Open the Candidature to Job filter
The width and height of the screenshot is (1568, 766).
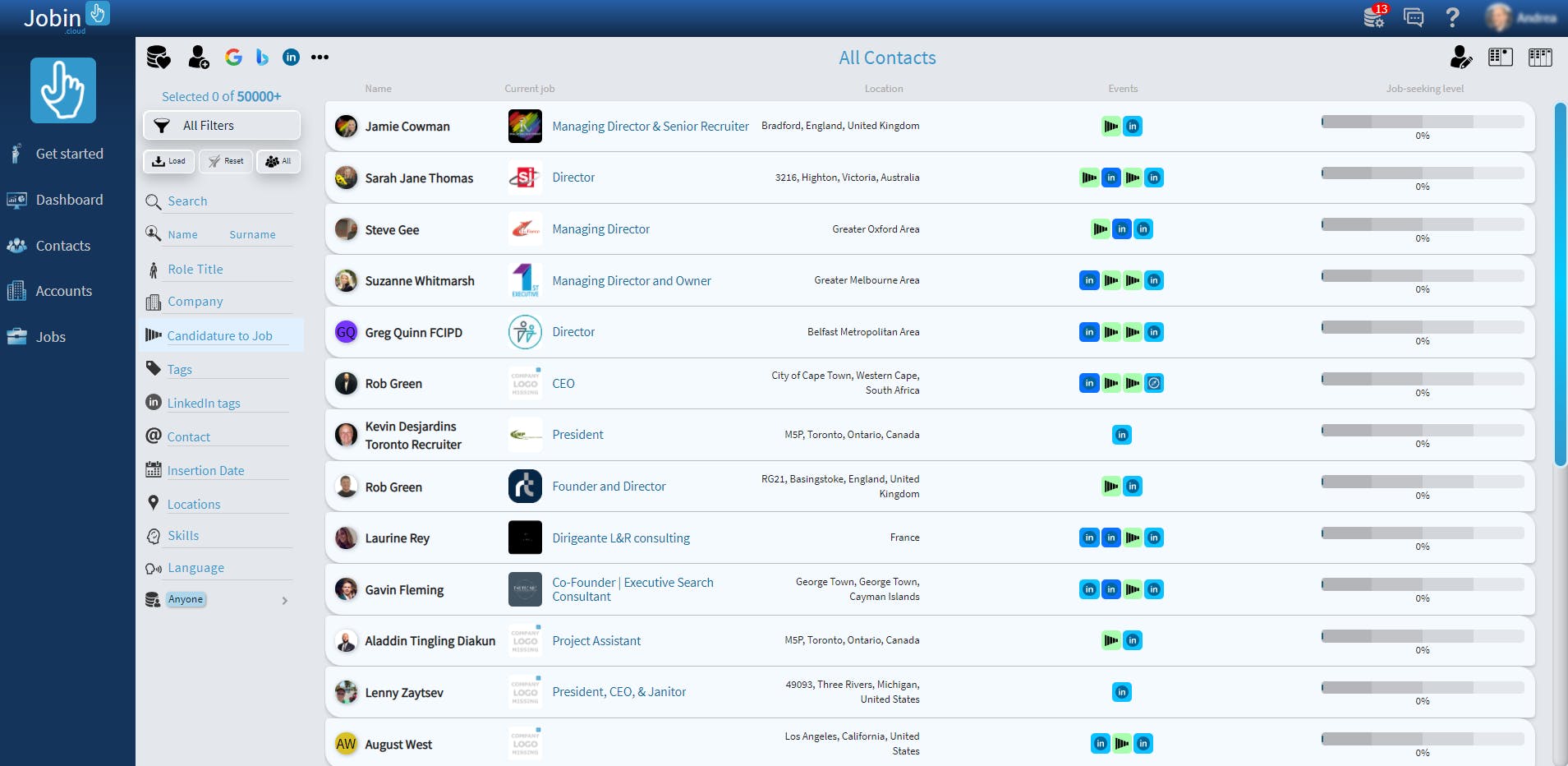tap(220, 335)
